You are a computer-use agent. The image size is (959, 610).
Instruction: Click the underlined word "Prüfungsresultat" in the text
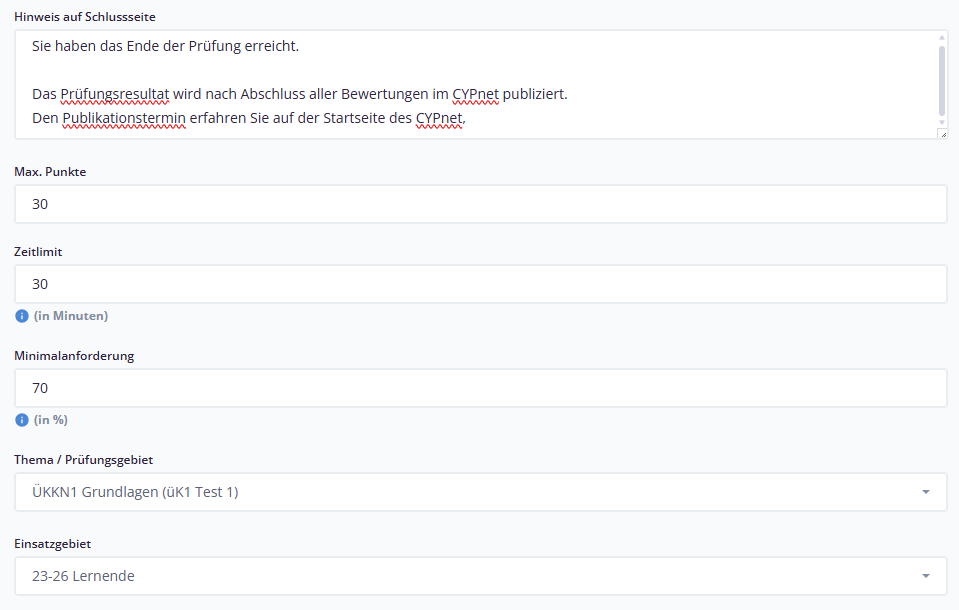[115, 94]
